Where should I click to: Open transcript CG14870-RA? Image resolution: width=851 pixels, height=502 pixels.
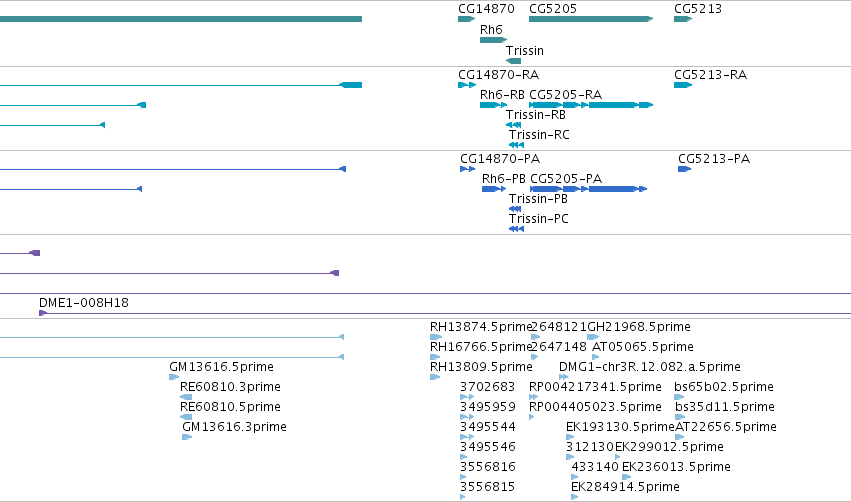point(498,75)
